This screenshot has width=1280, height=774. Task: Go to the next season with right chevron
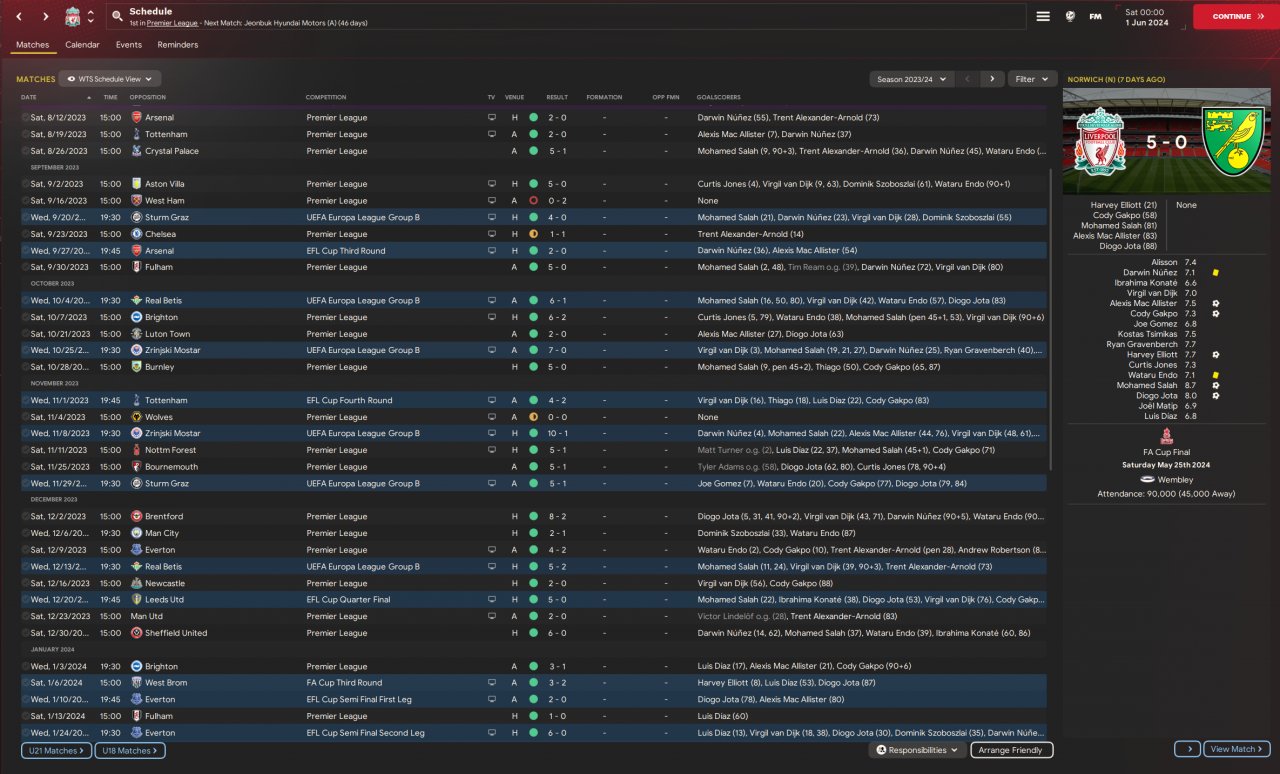(992, 79)
